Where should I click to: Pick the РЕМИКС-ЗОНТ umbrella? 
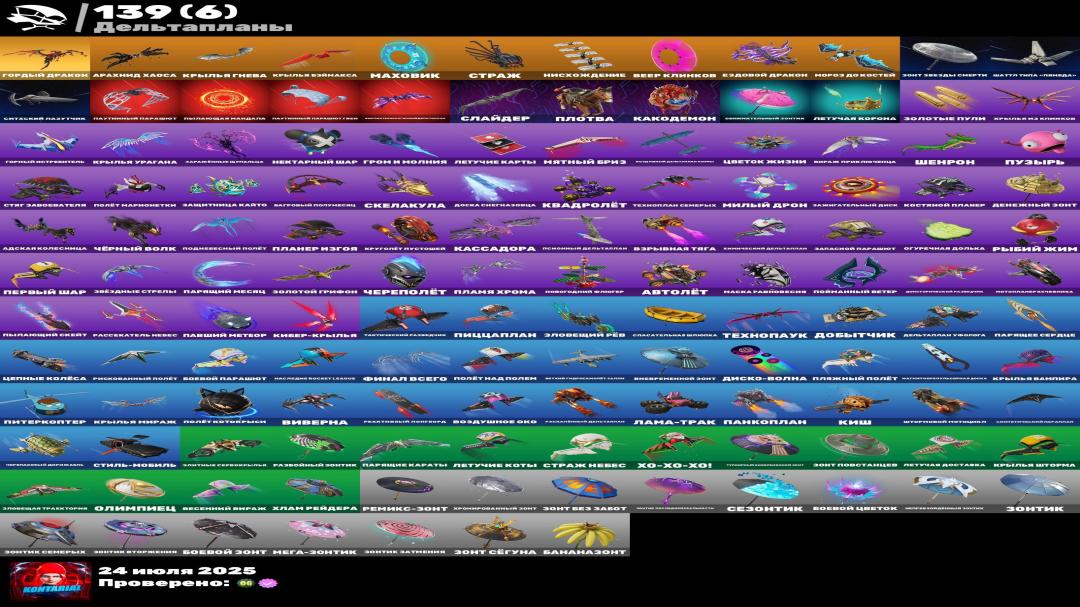[x=405, y=491]
